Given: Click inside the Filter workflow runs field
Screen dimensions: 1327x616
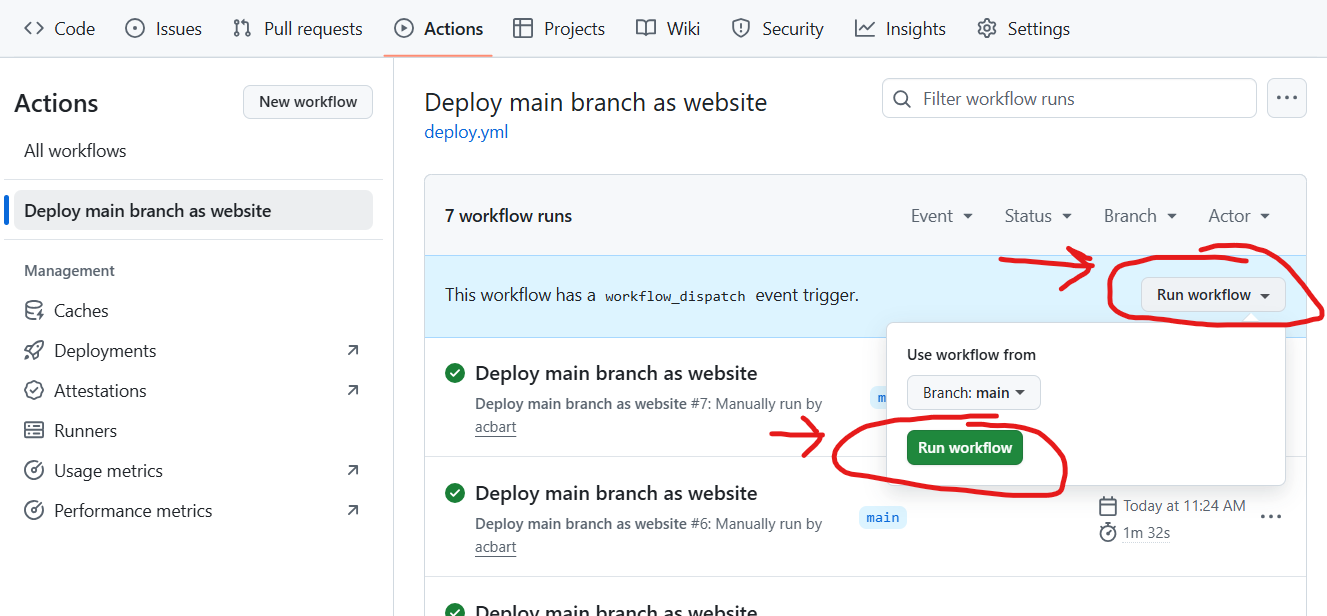Looking at the screenshot, I should [1068, 98].
